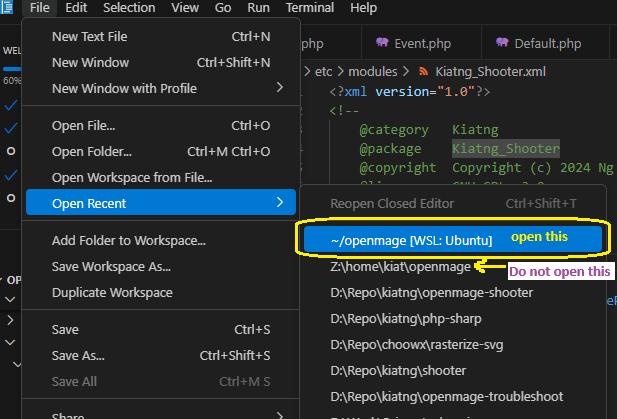Viewport: 617px width, 419px height.
Task: Click Add Folder to Workspace...
Action: point(128,241)
